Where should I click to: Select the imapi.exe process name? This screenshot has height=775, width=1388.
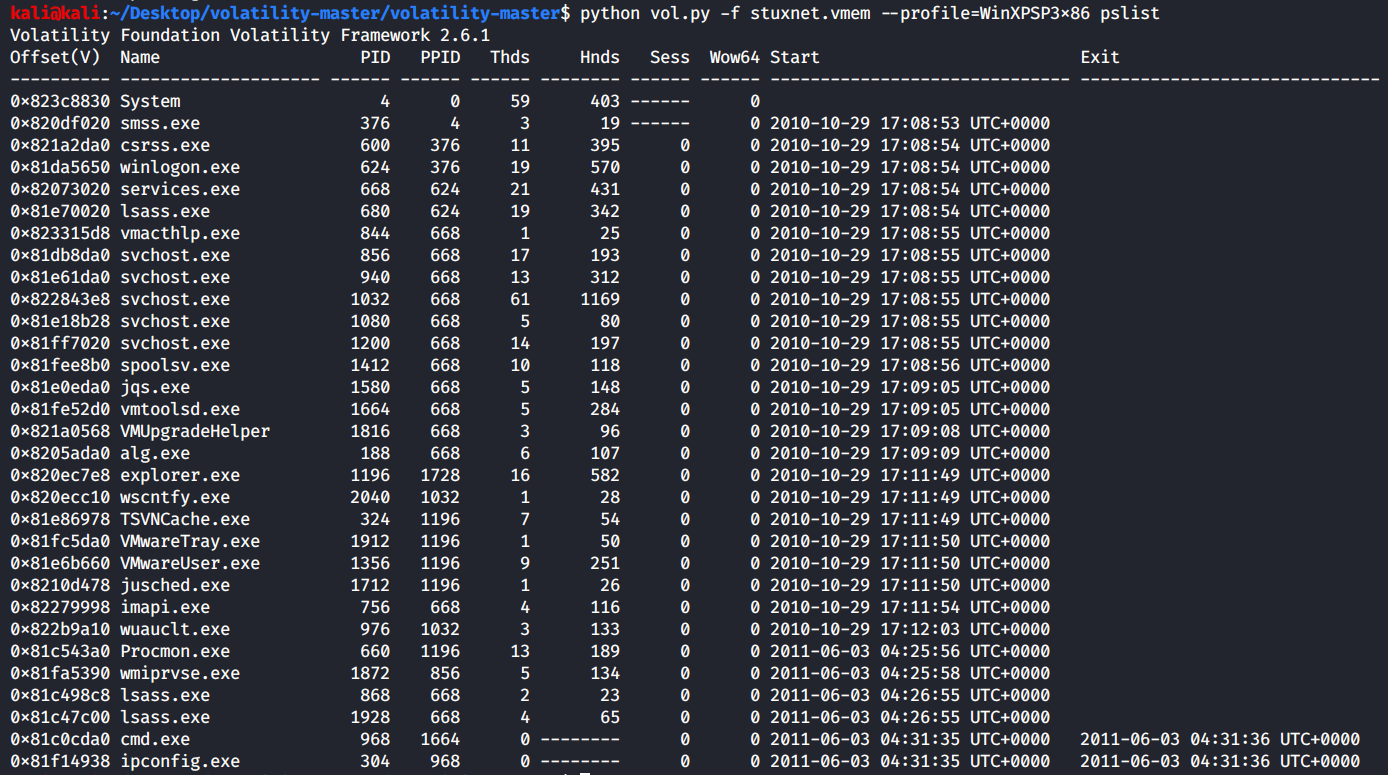[165, 607]
